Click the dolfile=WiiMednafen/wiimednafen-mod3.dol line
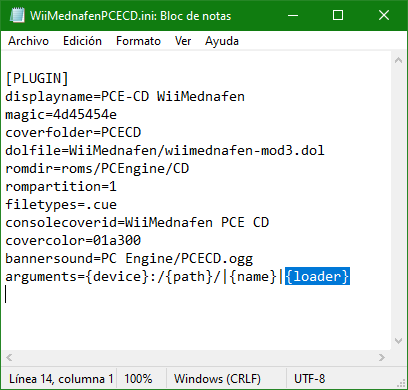The image size is (408, 390). (x=165, y=151)
